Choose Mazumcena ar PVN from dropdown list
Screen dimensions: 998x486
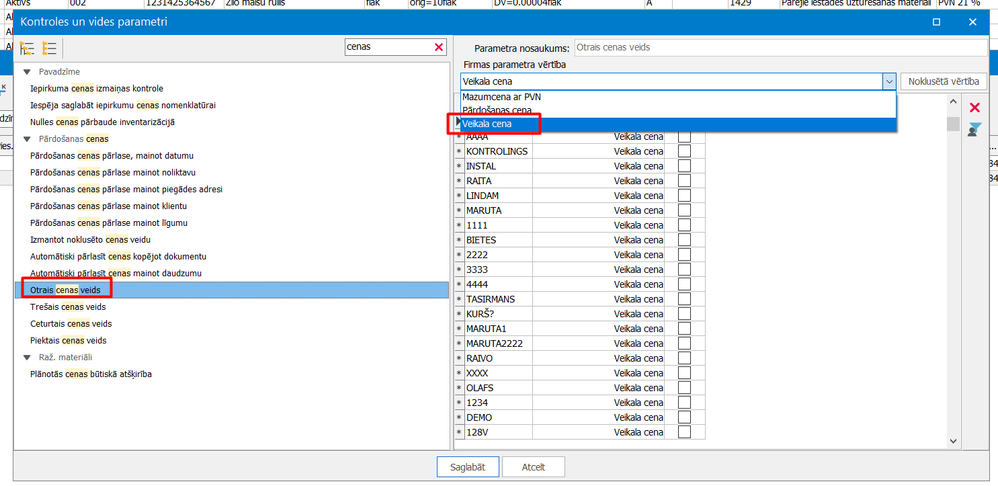[678, 97]
